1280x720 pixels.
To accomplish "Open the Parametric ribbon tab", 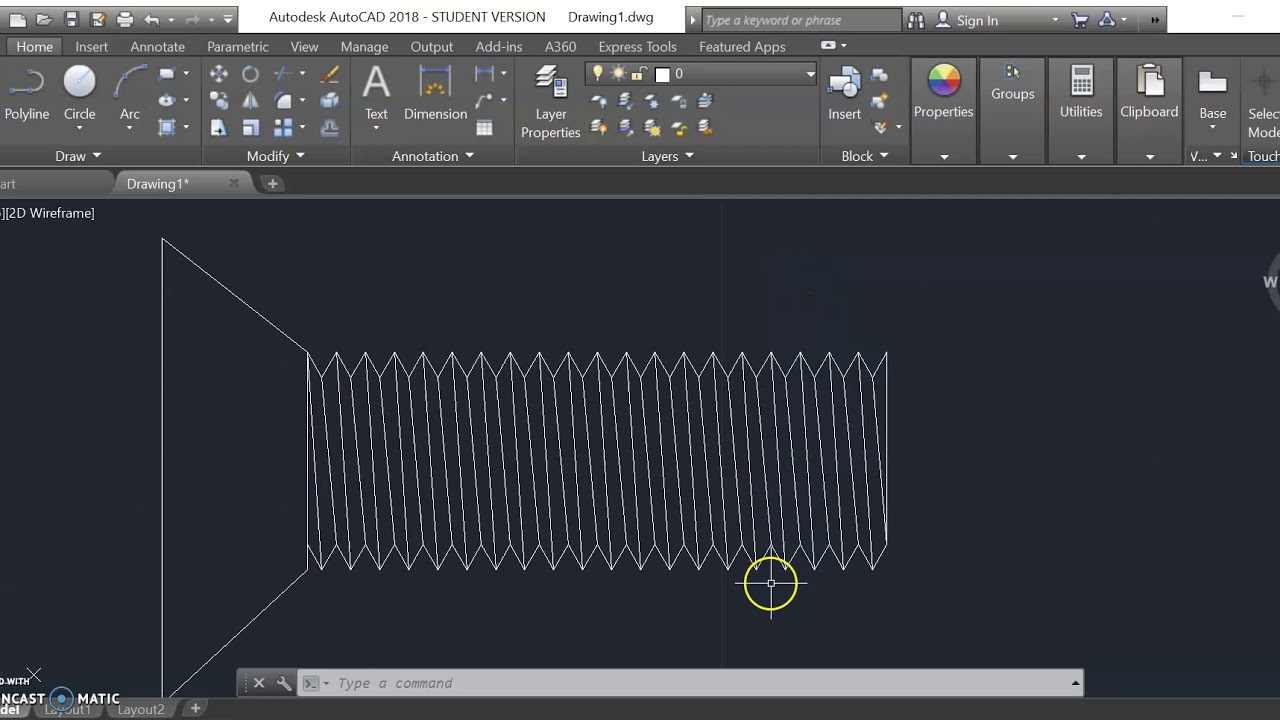I will pos(237,47).
